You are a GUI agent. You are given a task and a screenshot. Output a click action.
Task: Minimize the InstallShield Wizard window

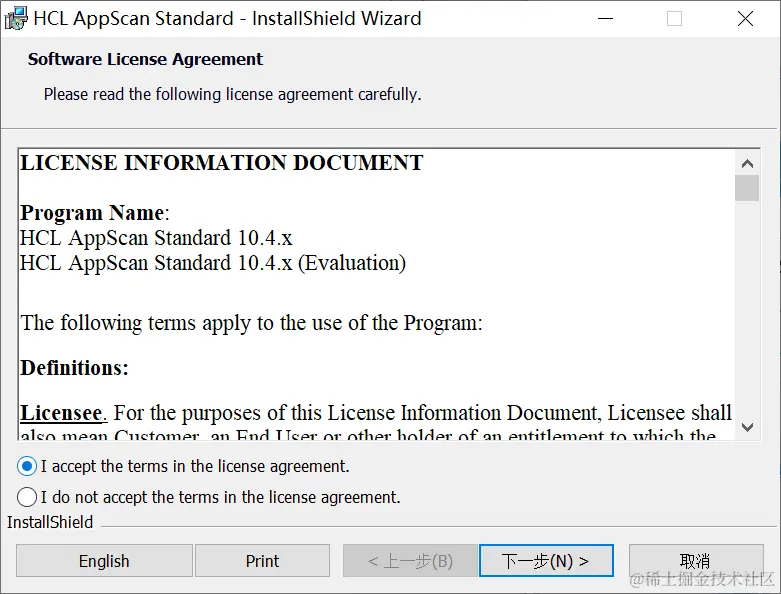pos(605,19)
